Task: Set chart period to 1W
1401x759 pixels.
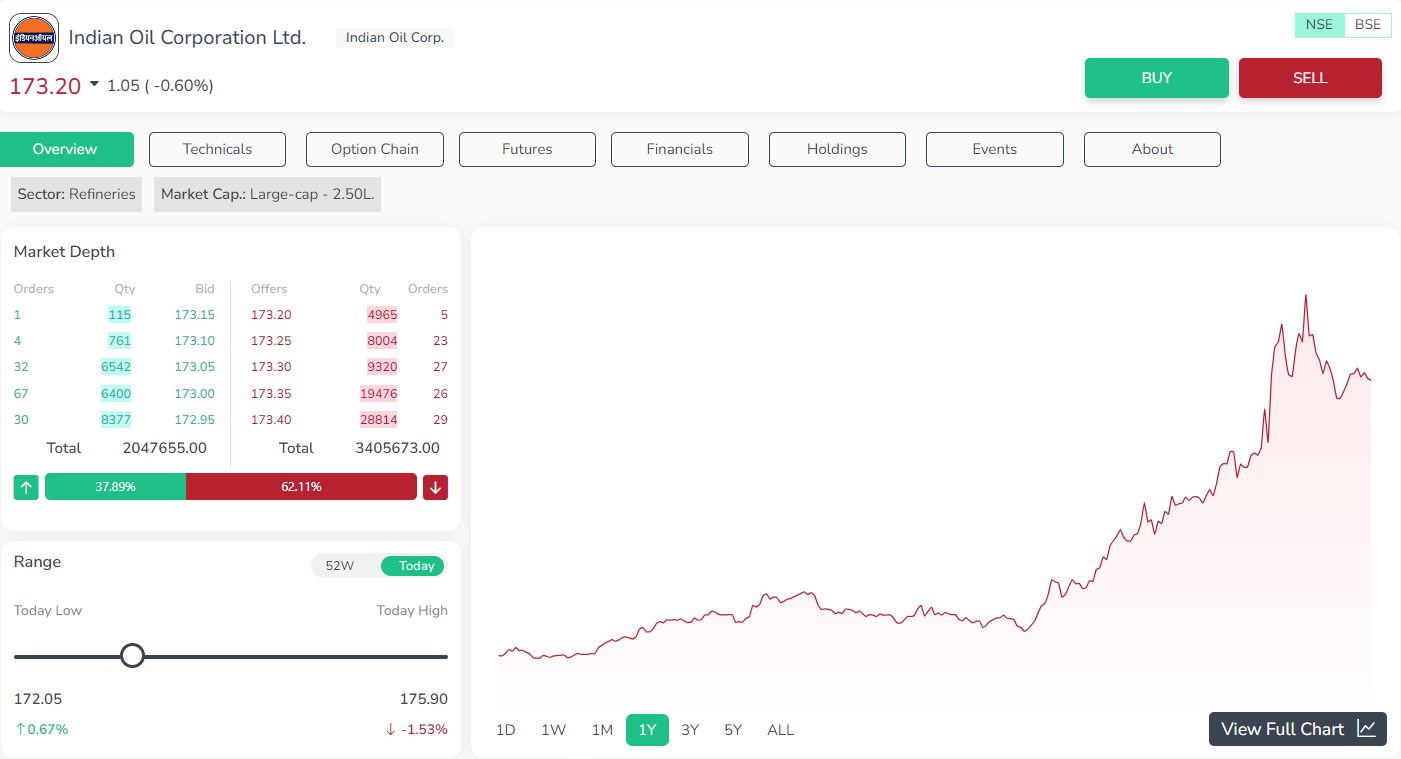Action: (553, 730)
